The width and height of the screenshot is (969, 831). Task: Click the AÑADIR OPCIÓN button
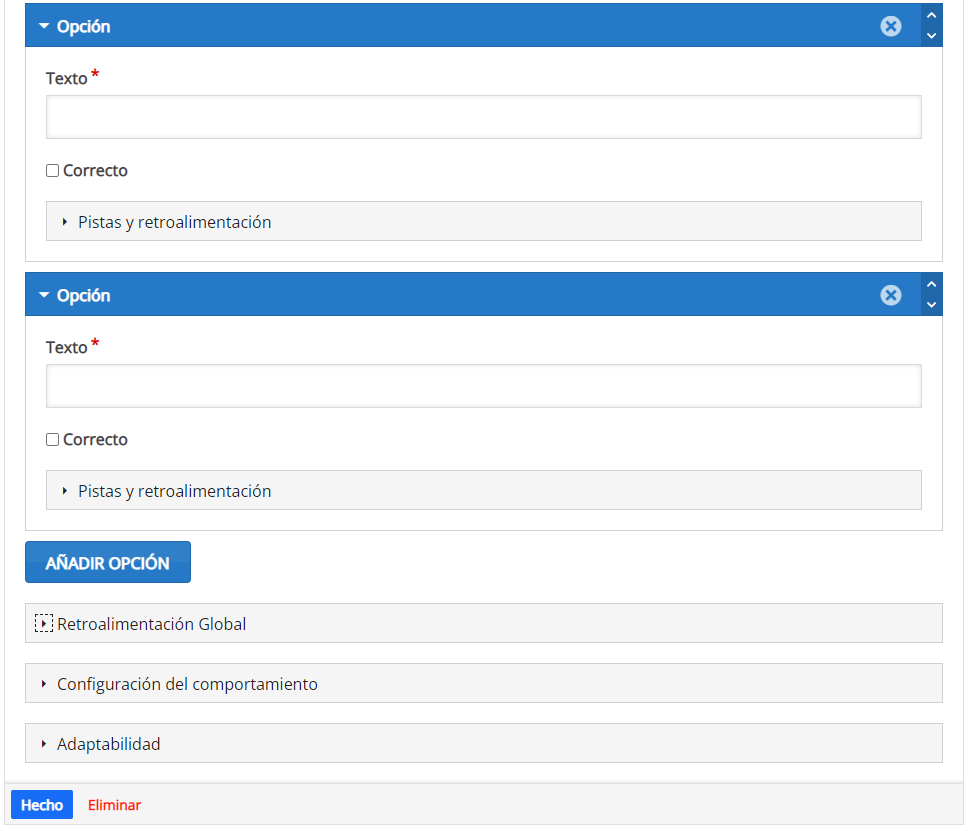coord(108,563)
